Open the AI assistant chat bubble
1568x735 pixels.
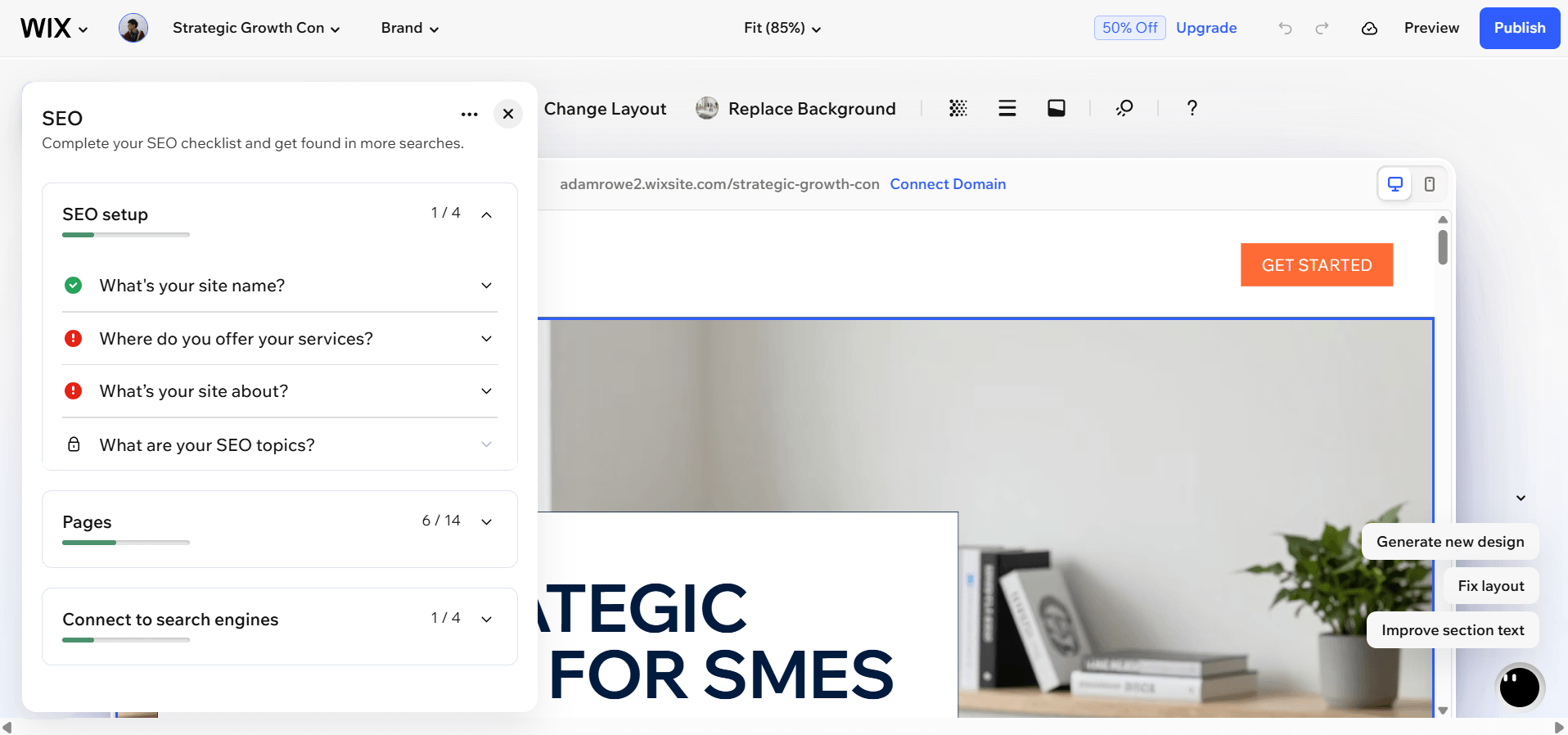pos(1519,687)
